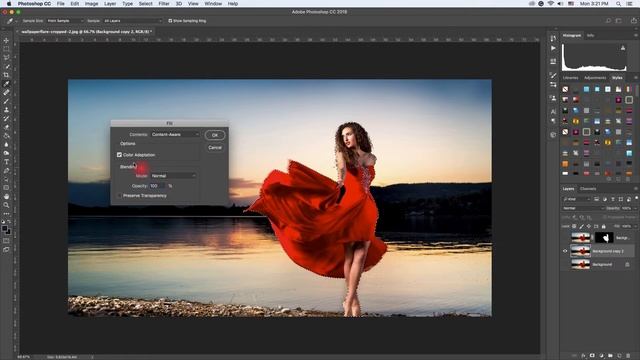640x360 pixels.
Task: Create new adjustment layer icon
Action: point(601,356)
